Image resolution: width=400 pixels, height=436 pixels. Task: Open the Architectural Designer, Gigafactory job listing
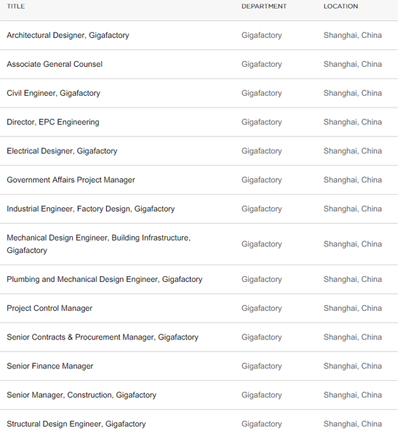click(x=68, y=35)
